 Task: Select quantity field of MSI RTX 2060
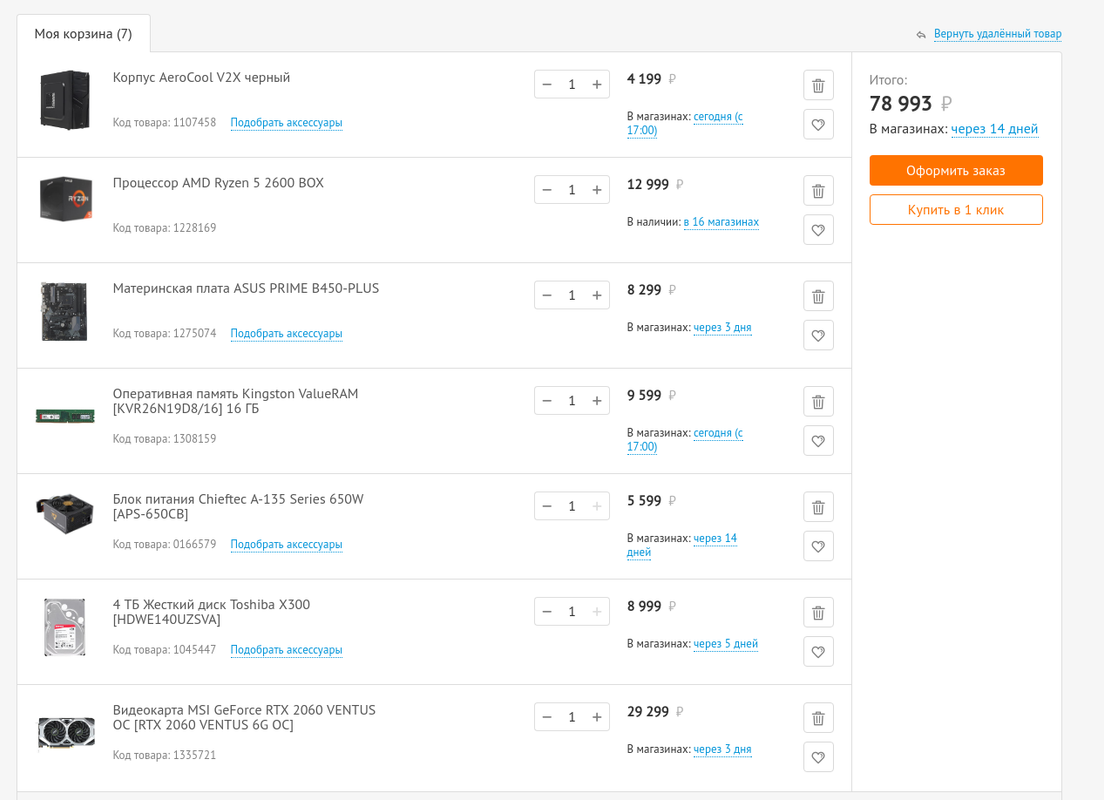coord(572,717)
